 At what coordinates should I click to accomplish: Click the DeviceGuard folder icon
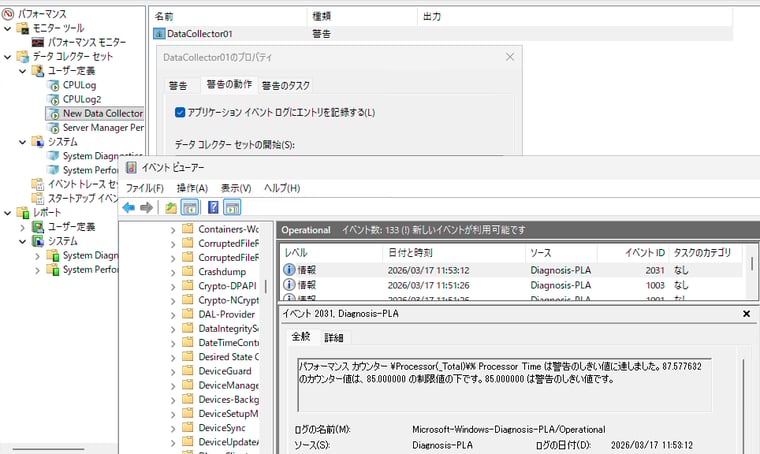point(188,371)
